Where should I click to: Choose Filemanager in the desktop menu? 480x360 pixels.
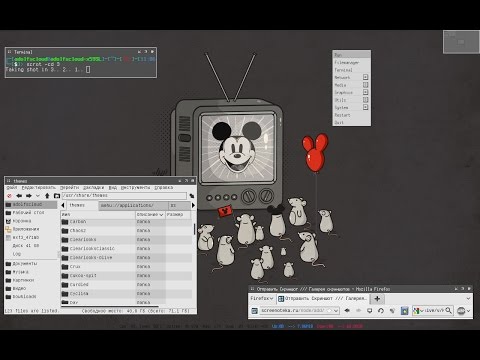(x=351, y=62)
